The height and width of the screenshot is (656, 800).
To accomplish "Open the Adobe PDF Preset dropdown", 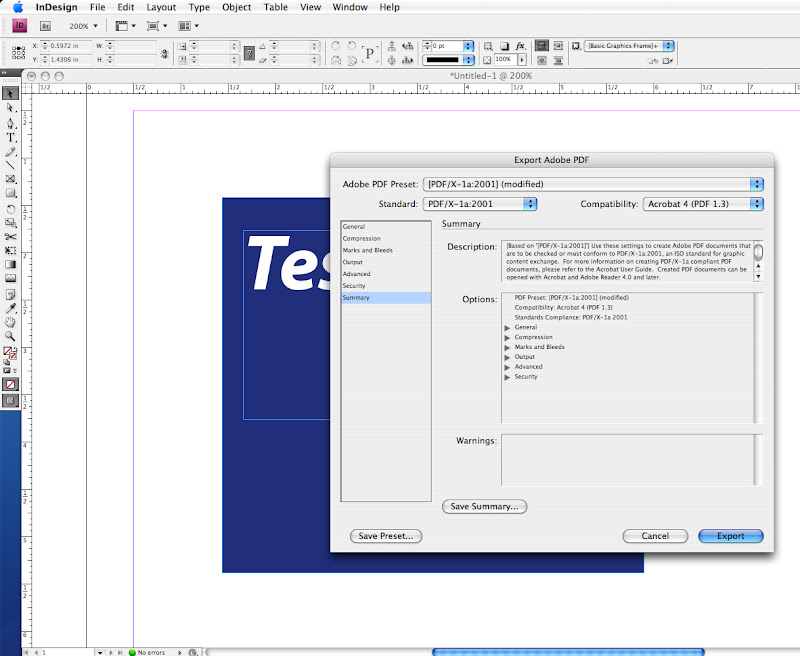I will [593, 184].
